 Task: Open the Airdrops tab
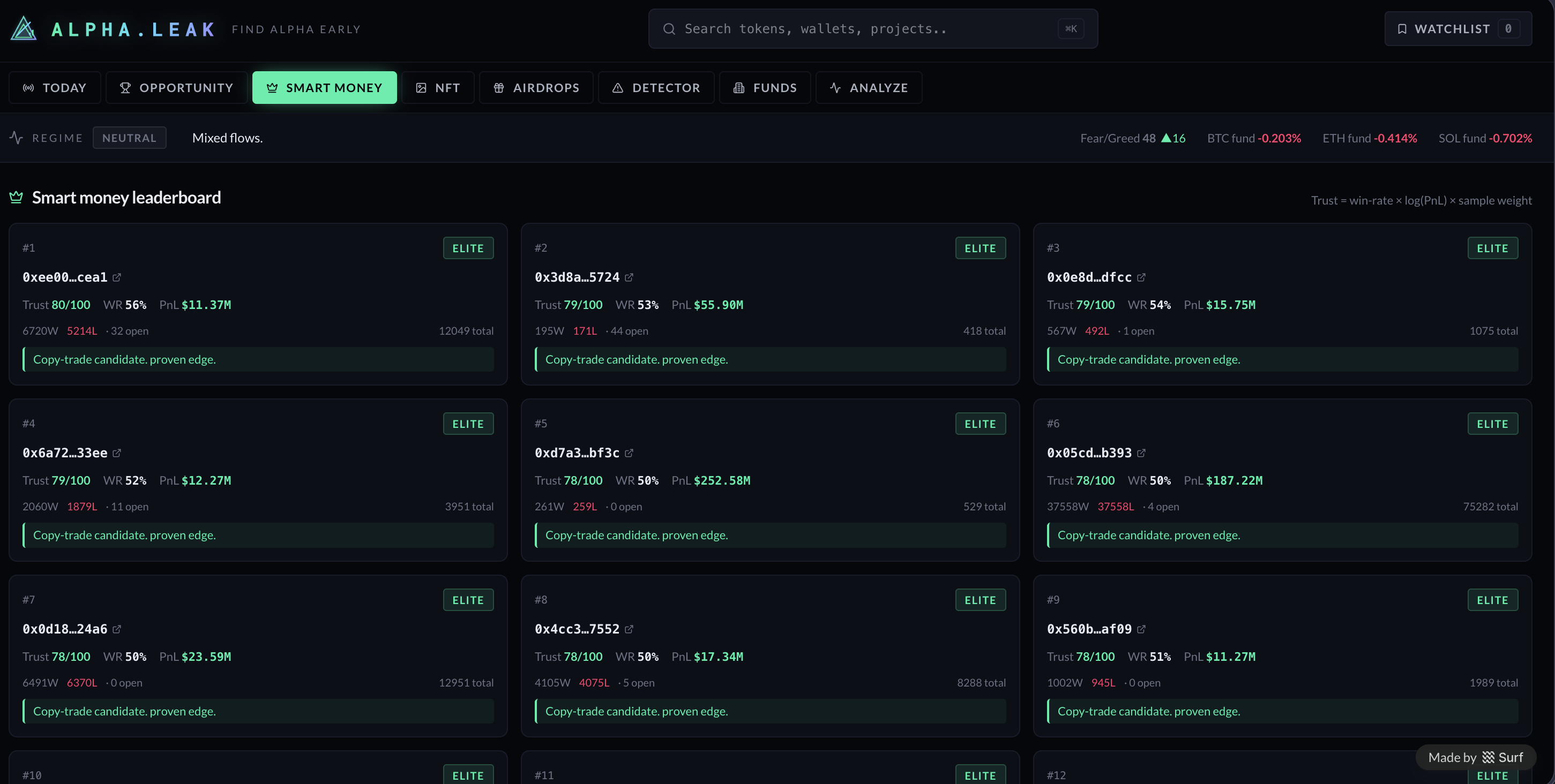[536, 88]
